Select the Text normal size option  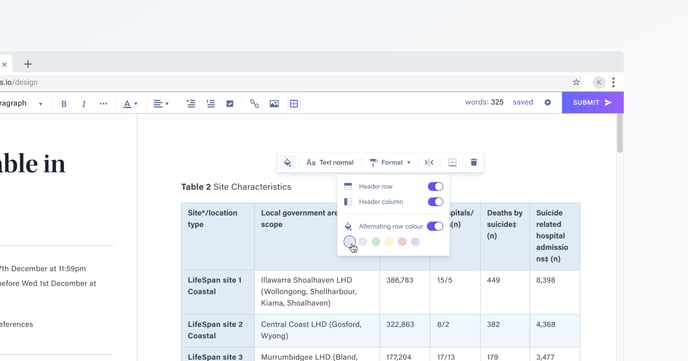(330, 162)
